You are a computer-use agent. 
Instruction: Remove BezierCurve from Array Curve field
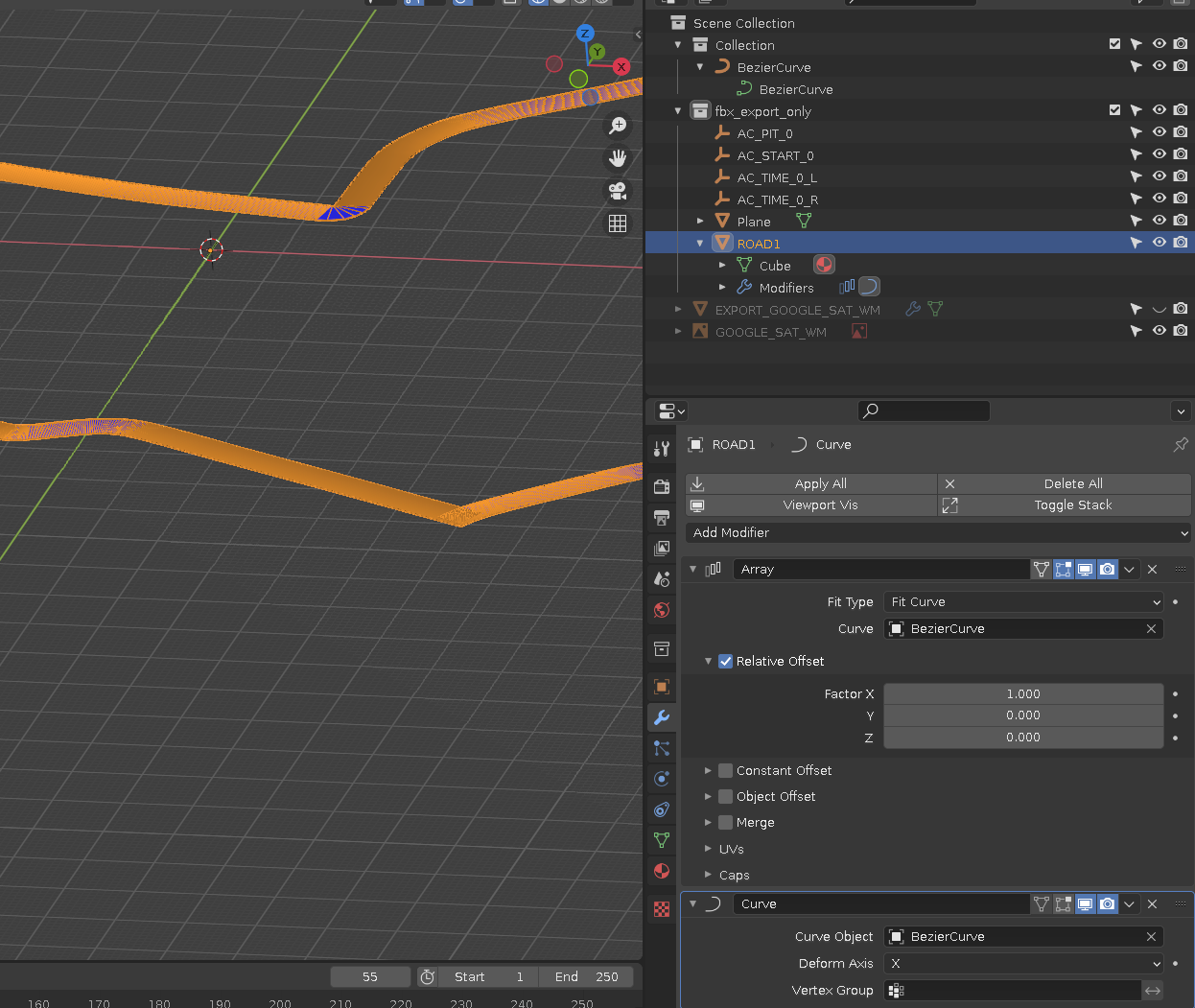tap(1151, 628)
